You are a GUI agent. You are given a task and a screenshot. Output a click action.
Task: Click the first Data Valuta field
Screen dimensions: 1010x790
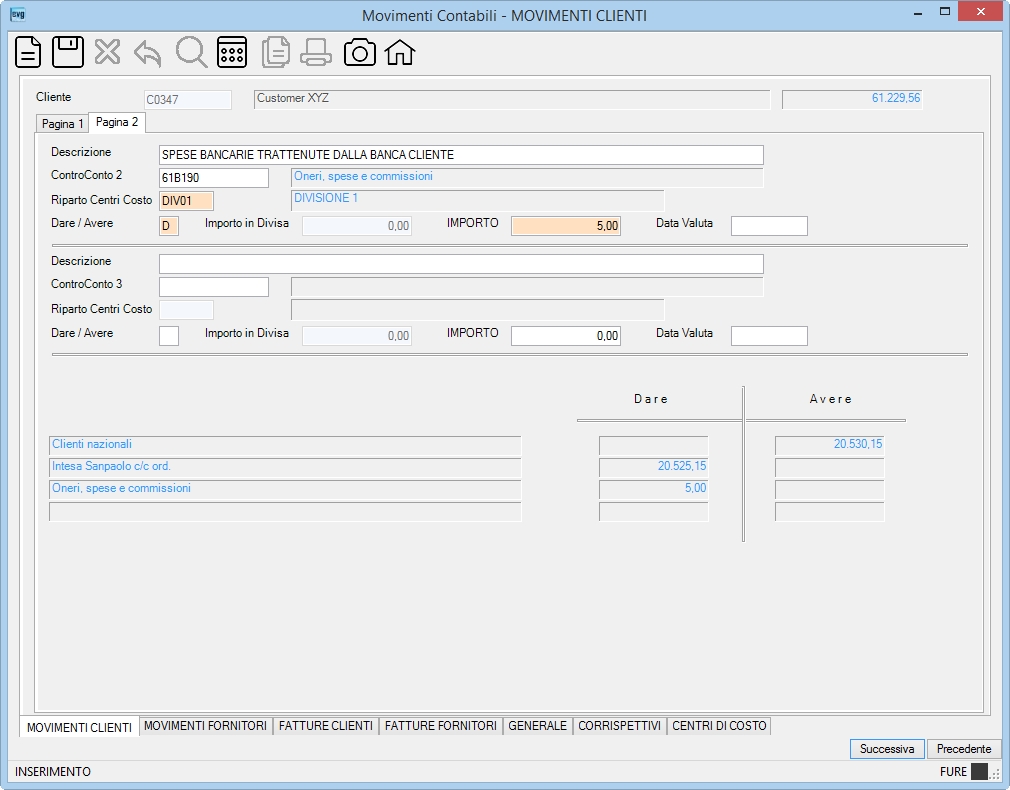(x=769, y=226)
